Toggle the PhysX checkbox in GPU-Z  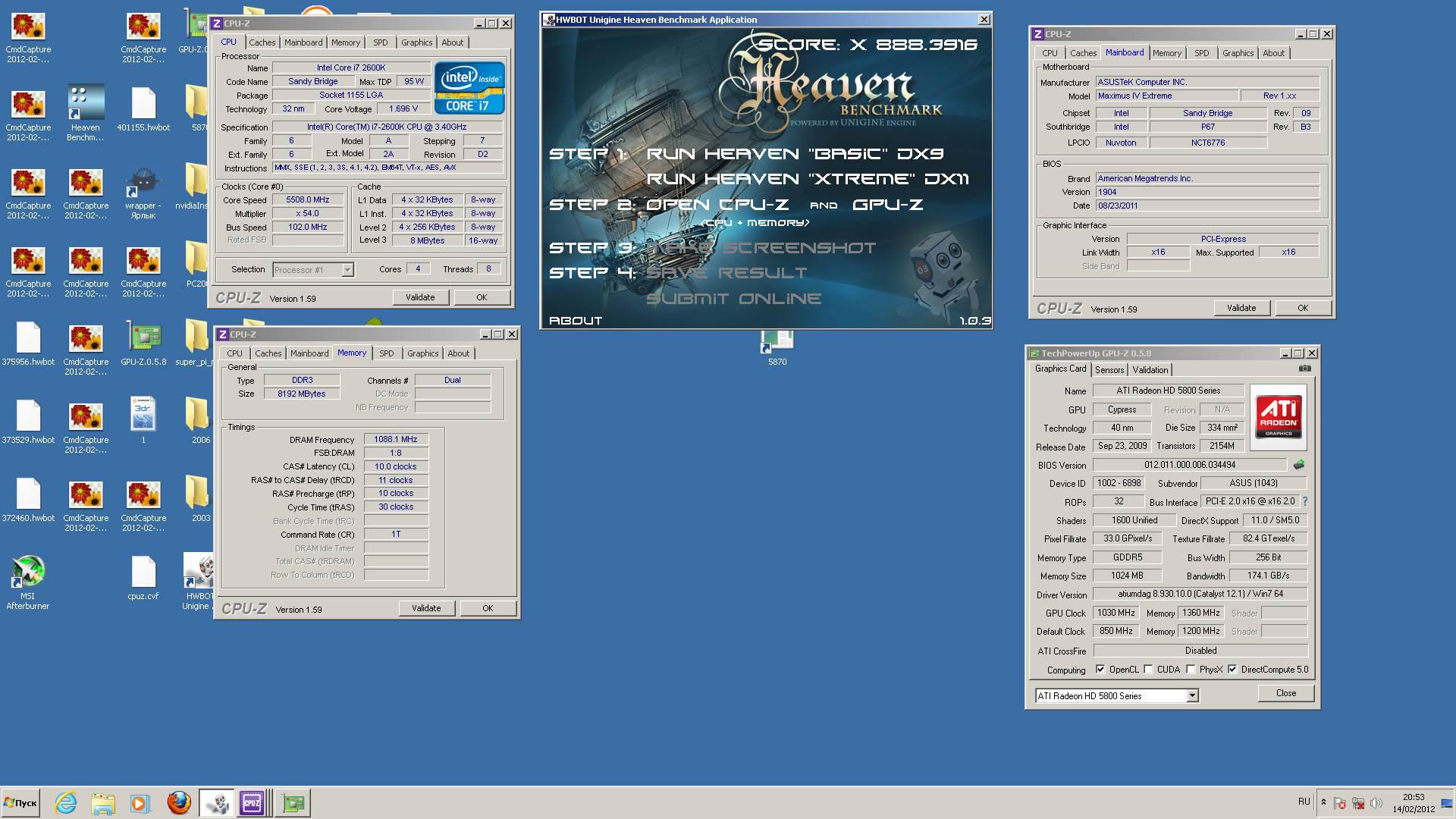coord(1191,669)
